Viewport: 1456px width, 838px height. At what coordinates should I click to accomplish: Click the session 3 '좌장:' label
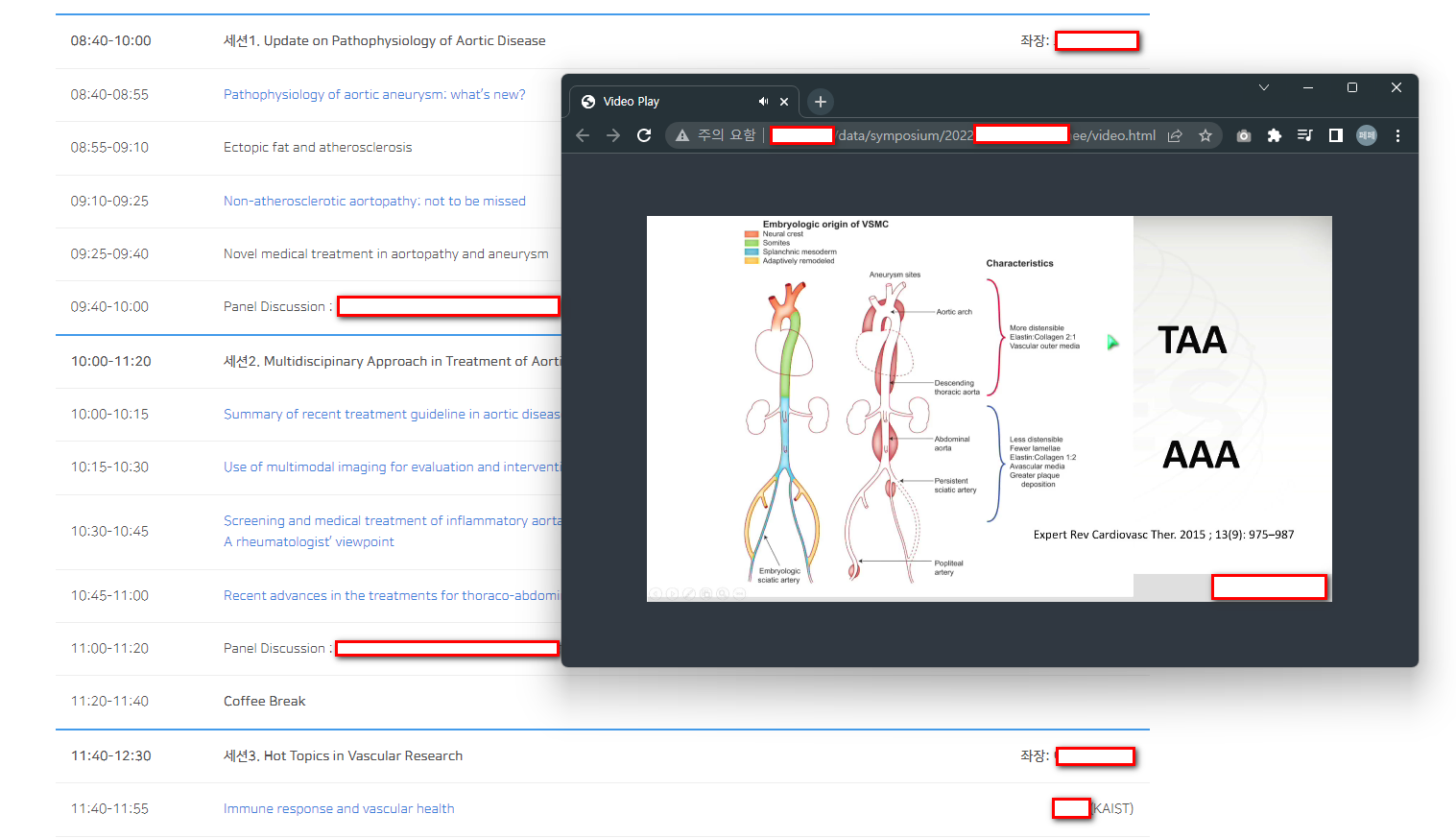1035,755
